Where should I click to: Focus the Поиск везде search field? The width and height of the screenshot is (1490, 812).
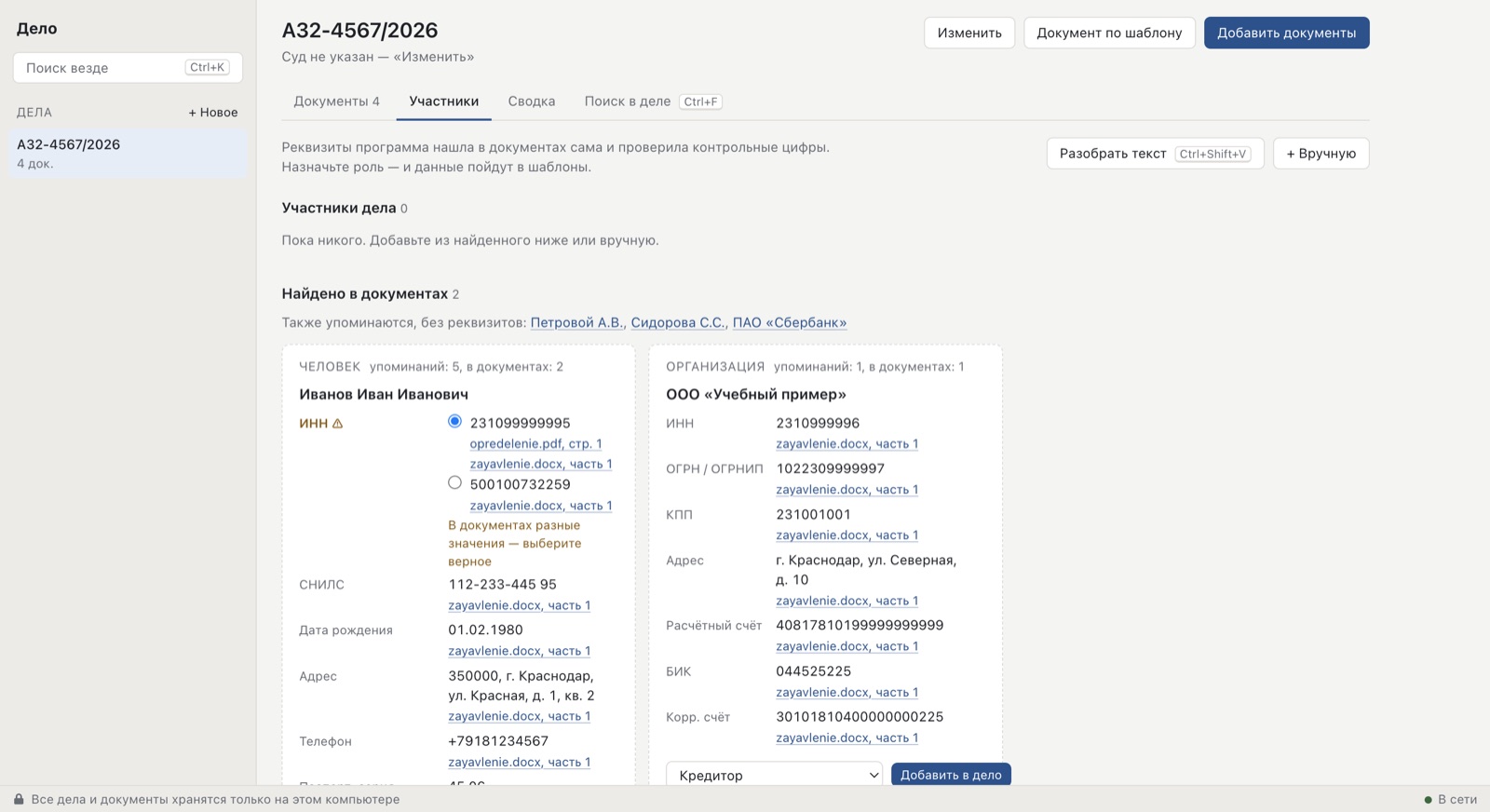tap(128, 68)
